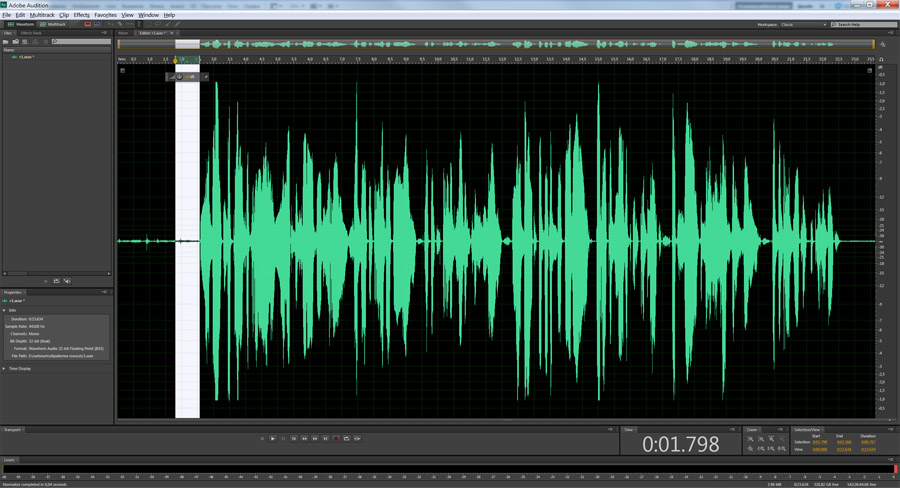This screenshot has width=900, height=488.
Task: Open the Multitrack menu
Action: pos(42,15)
